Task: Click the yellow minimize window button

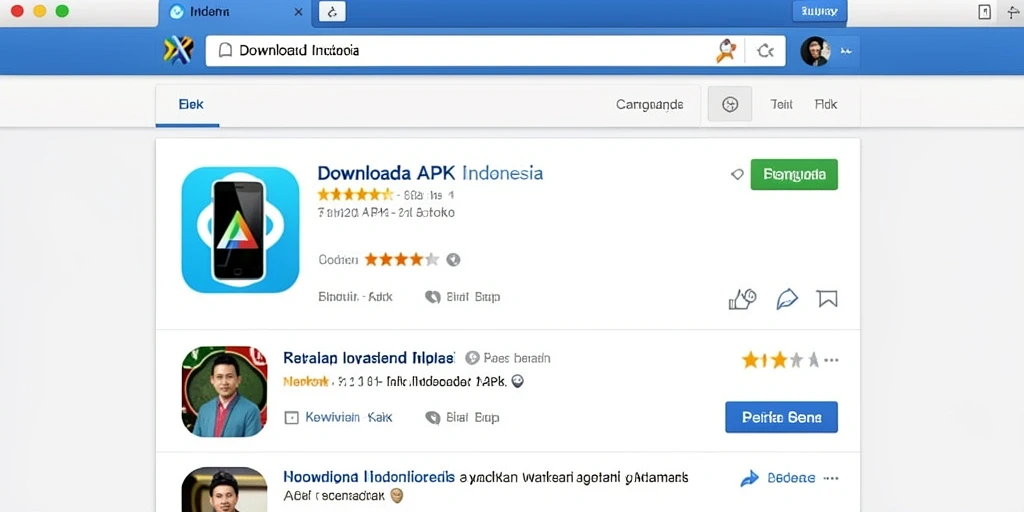Action: tap(40, 11)
